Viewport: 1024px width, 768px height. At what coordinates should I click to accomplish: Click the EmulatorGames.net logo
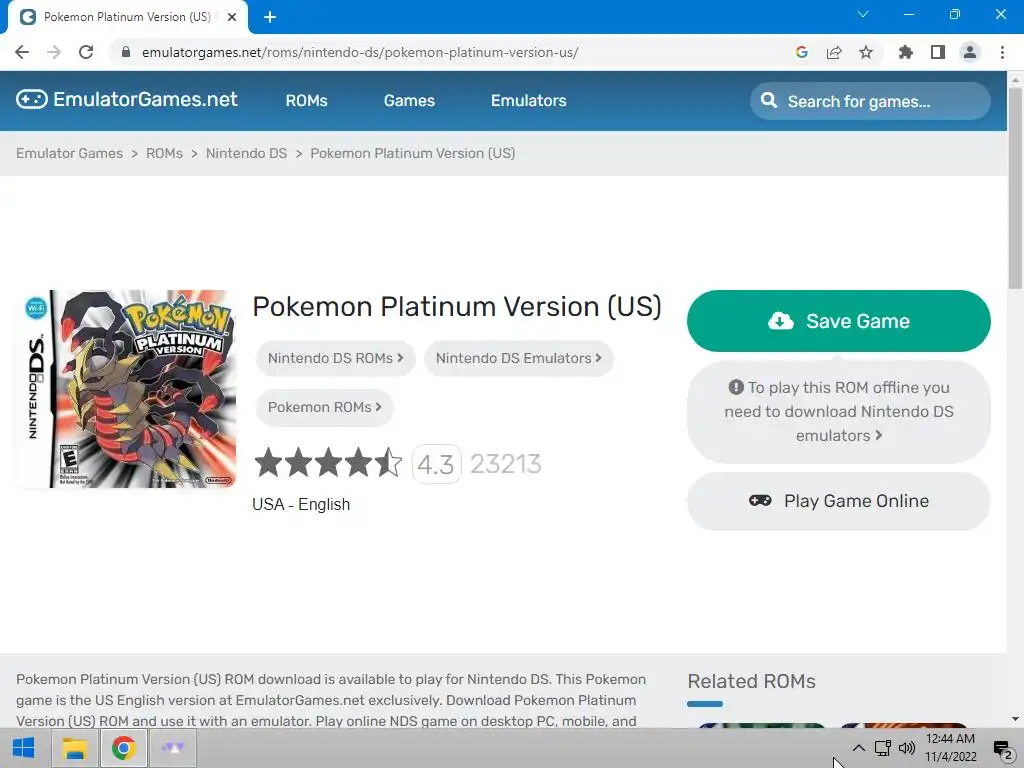point(127,99)
